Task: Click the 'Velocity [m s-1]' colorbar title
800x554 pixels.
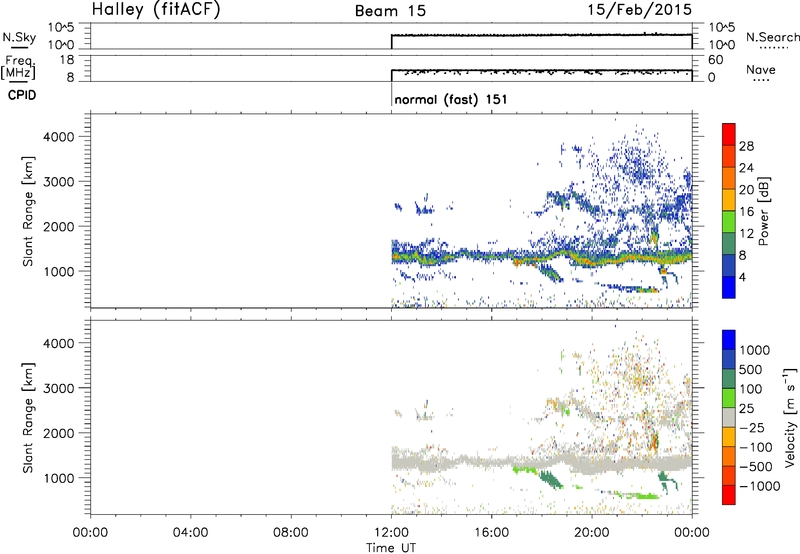Action: click(x=790, y=417)
